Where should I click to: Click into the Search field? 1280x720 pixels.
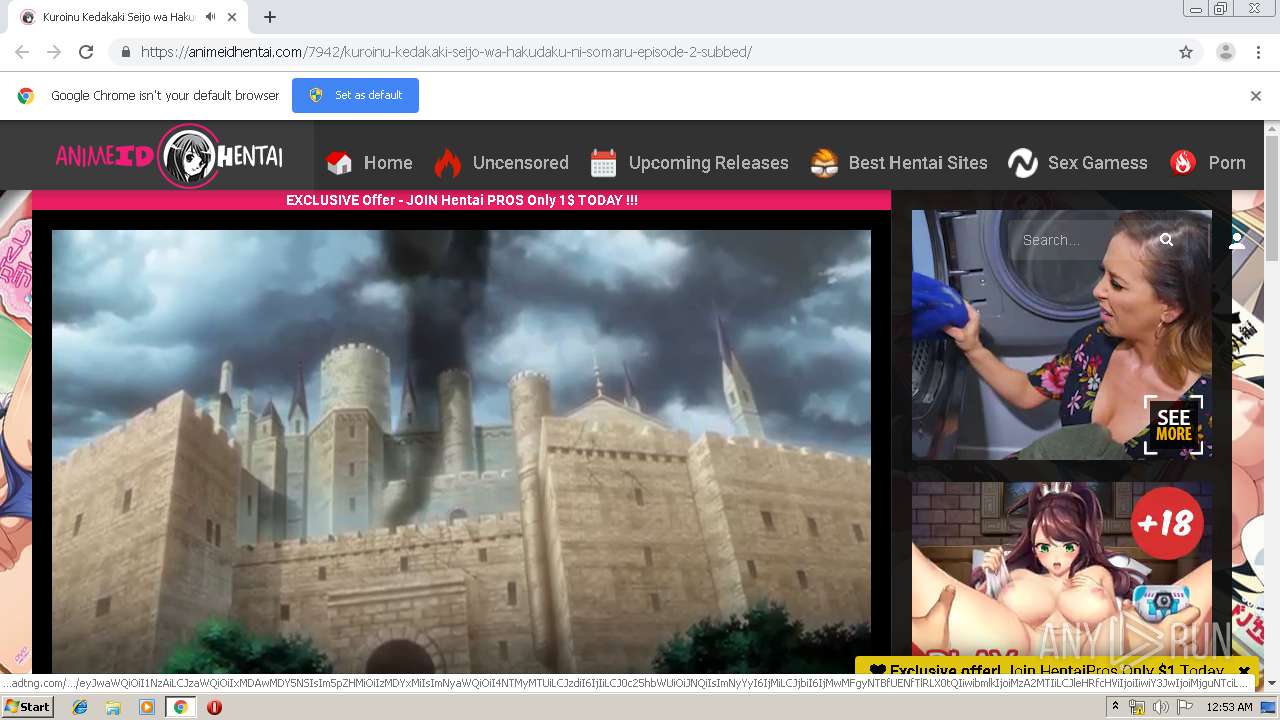tap(1082, 240)
